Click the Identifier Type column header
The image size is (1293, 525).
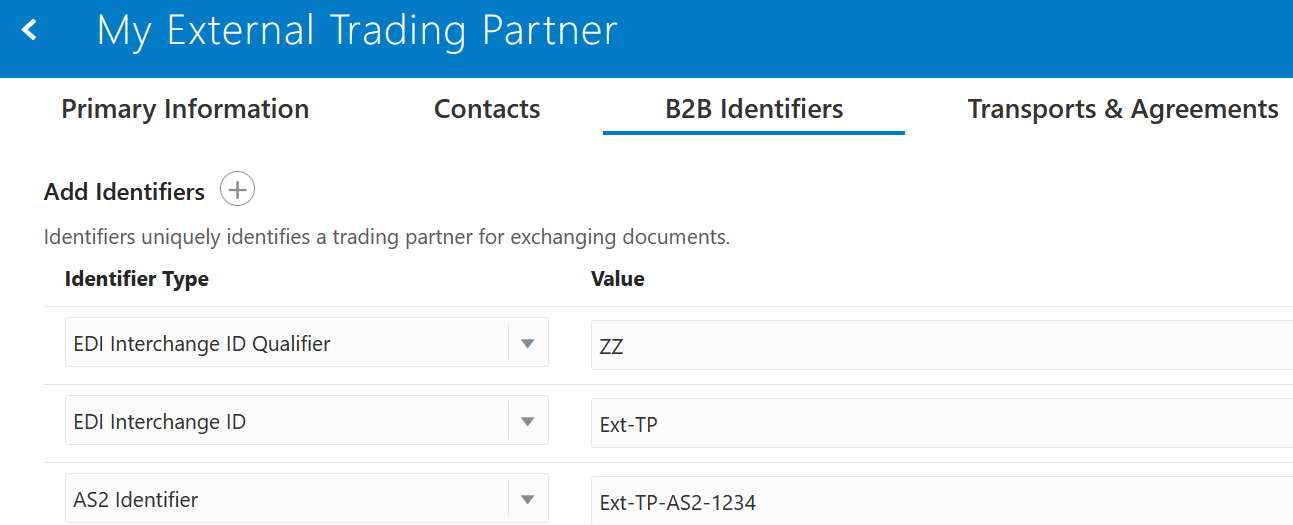point(137,279)
